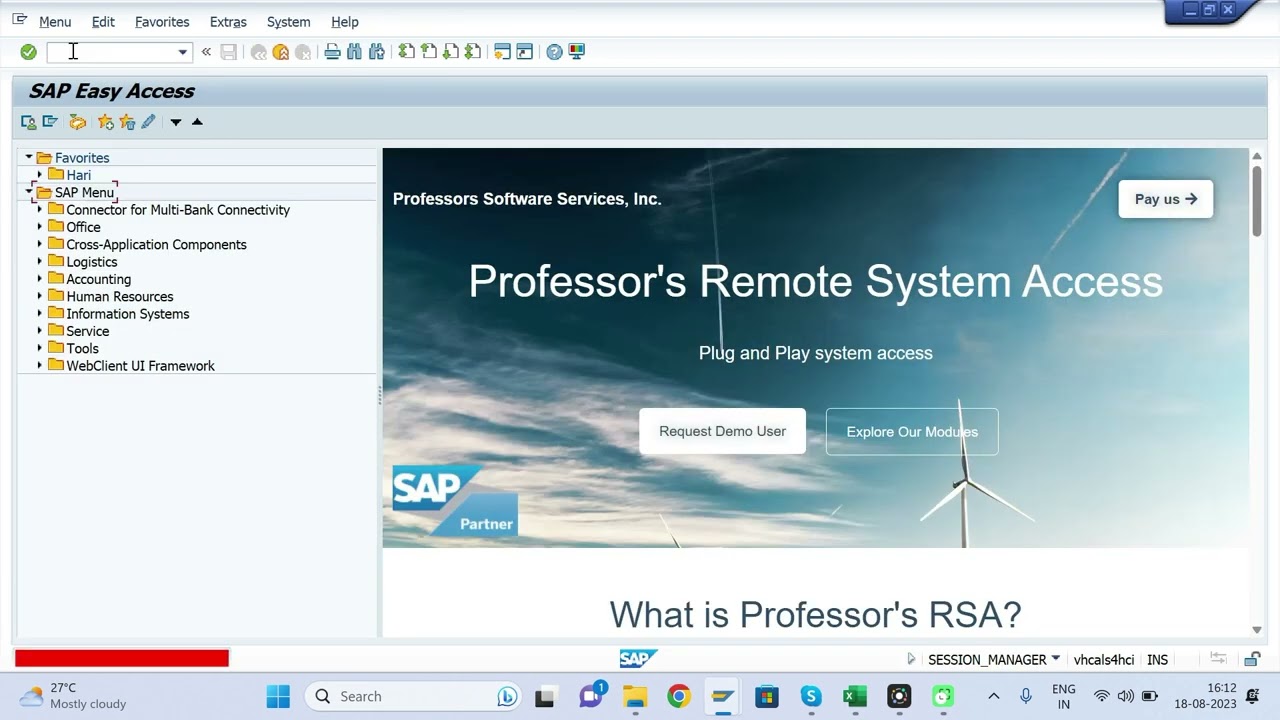The image size is (1280, 720).
Task: Open the System menu
Action: coord(288,22)
